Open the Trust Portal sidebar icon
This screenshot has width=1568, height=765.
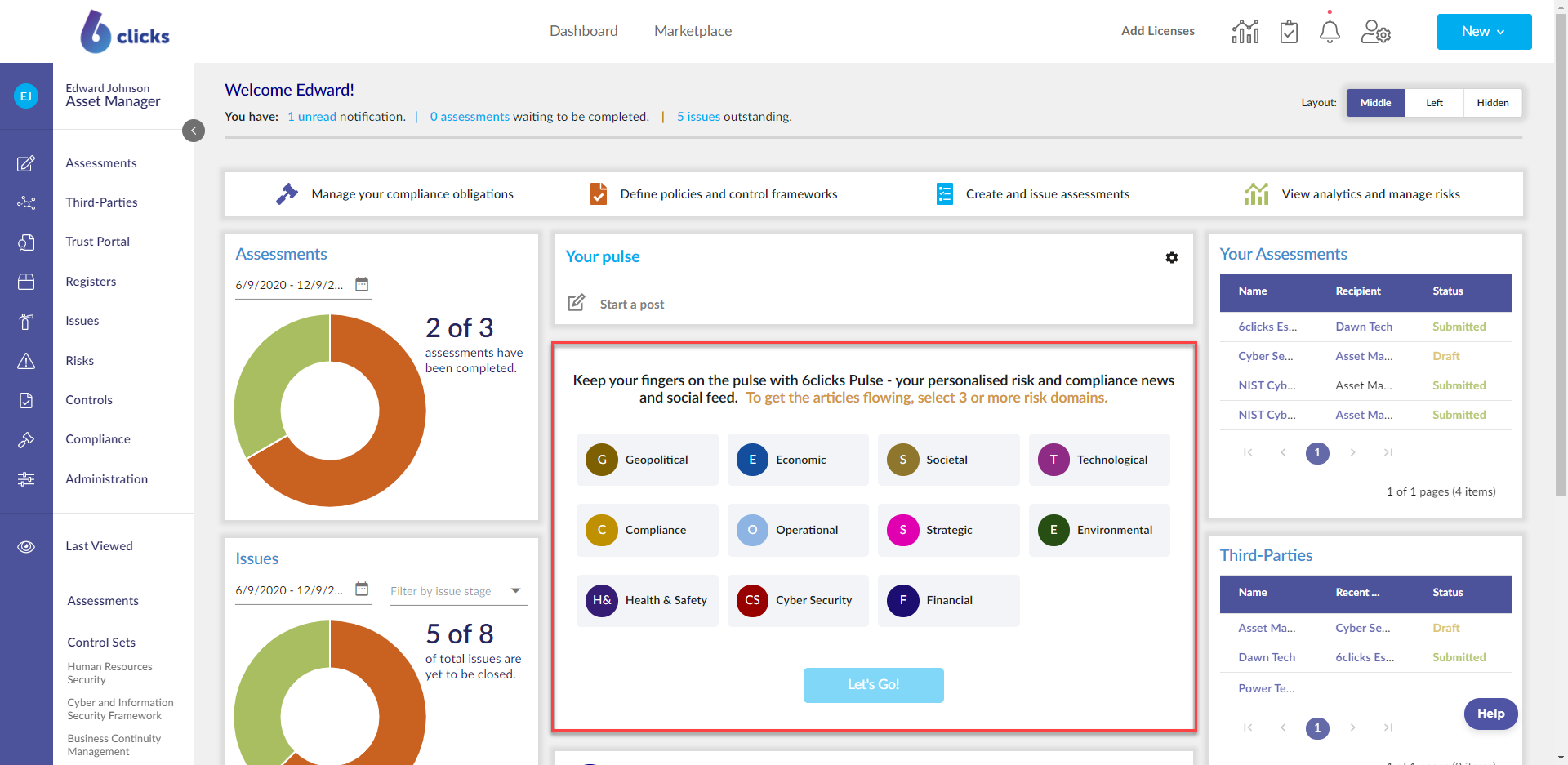(26, 242)
